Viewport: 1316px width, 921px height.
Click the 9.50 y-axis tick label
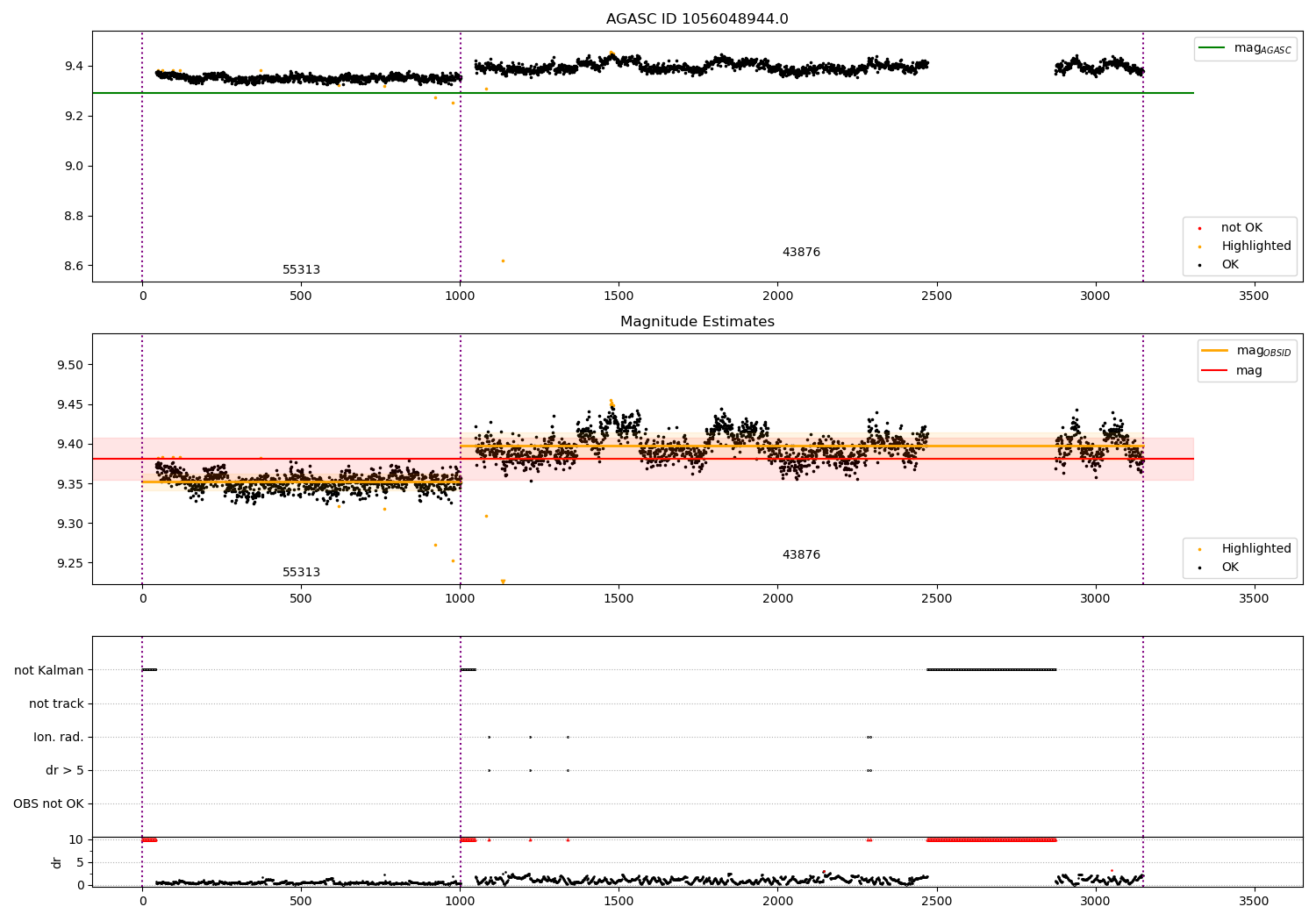tap(70, 366)
